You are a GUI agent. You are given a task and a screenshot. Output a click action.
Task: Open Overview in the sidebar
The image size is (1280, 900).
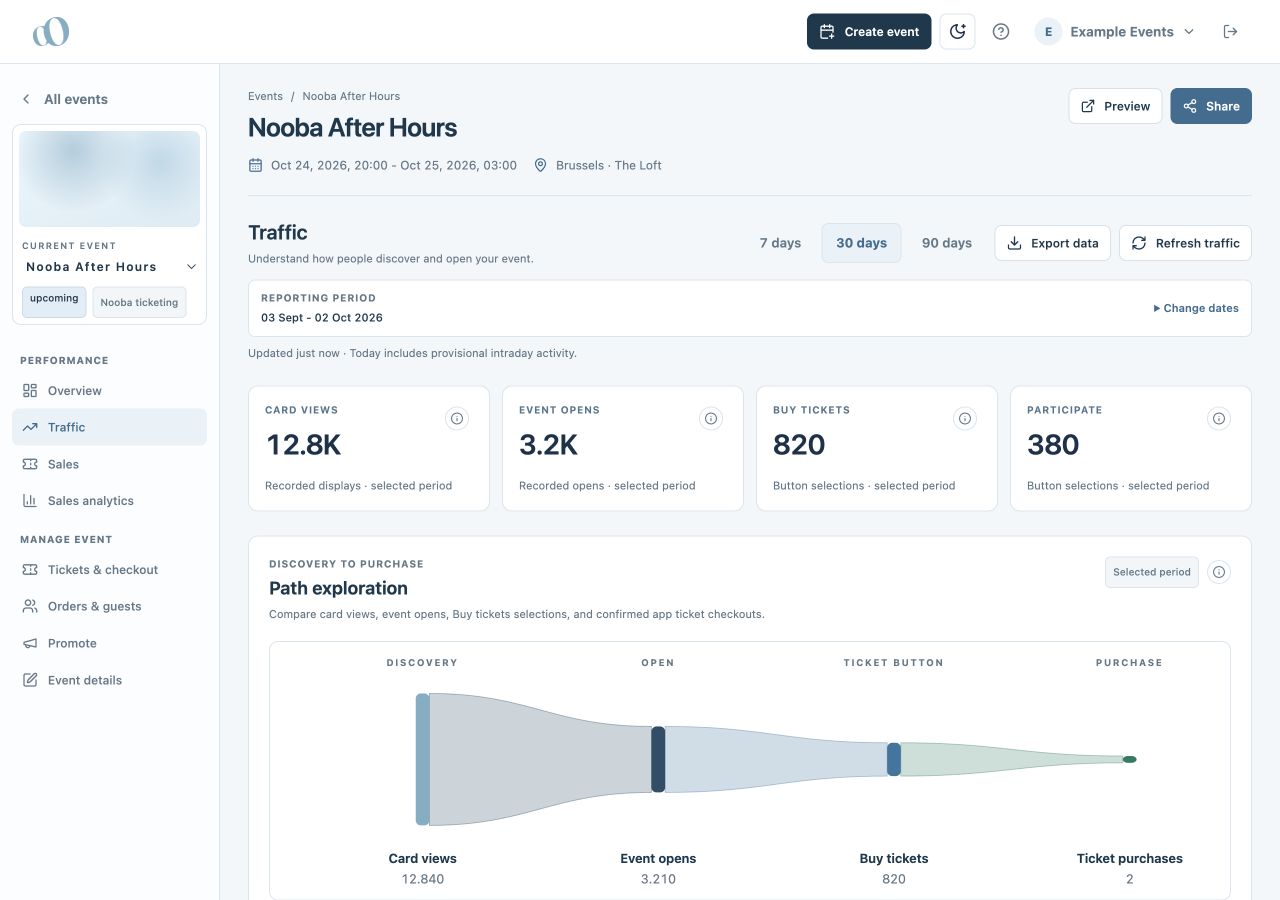[110, 391]
